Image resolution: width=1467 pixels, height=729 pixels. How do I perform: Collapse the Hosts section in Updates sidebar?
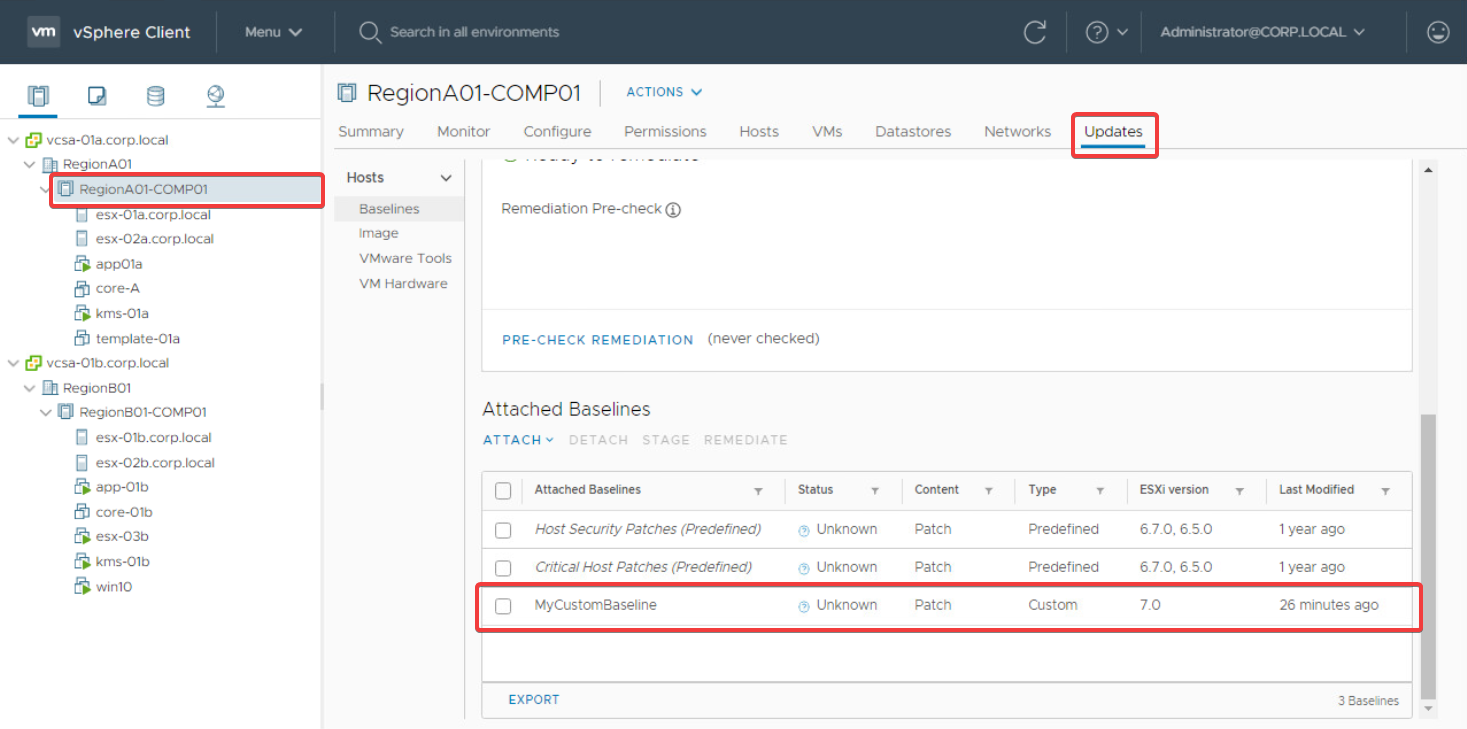tap(446, 178)
